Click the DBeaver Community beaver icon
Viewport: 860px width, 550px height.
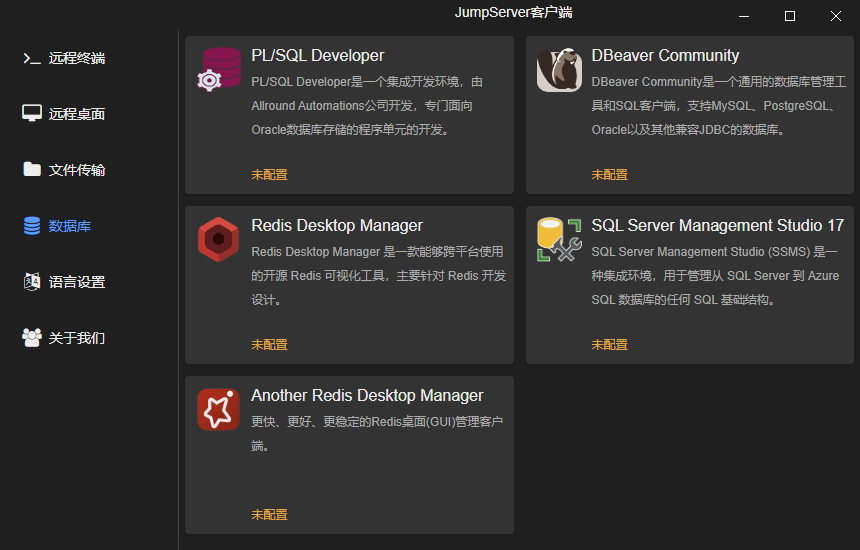coord(559,70)
